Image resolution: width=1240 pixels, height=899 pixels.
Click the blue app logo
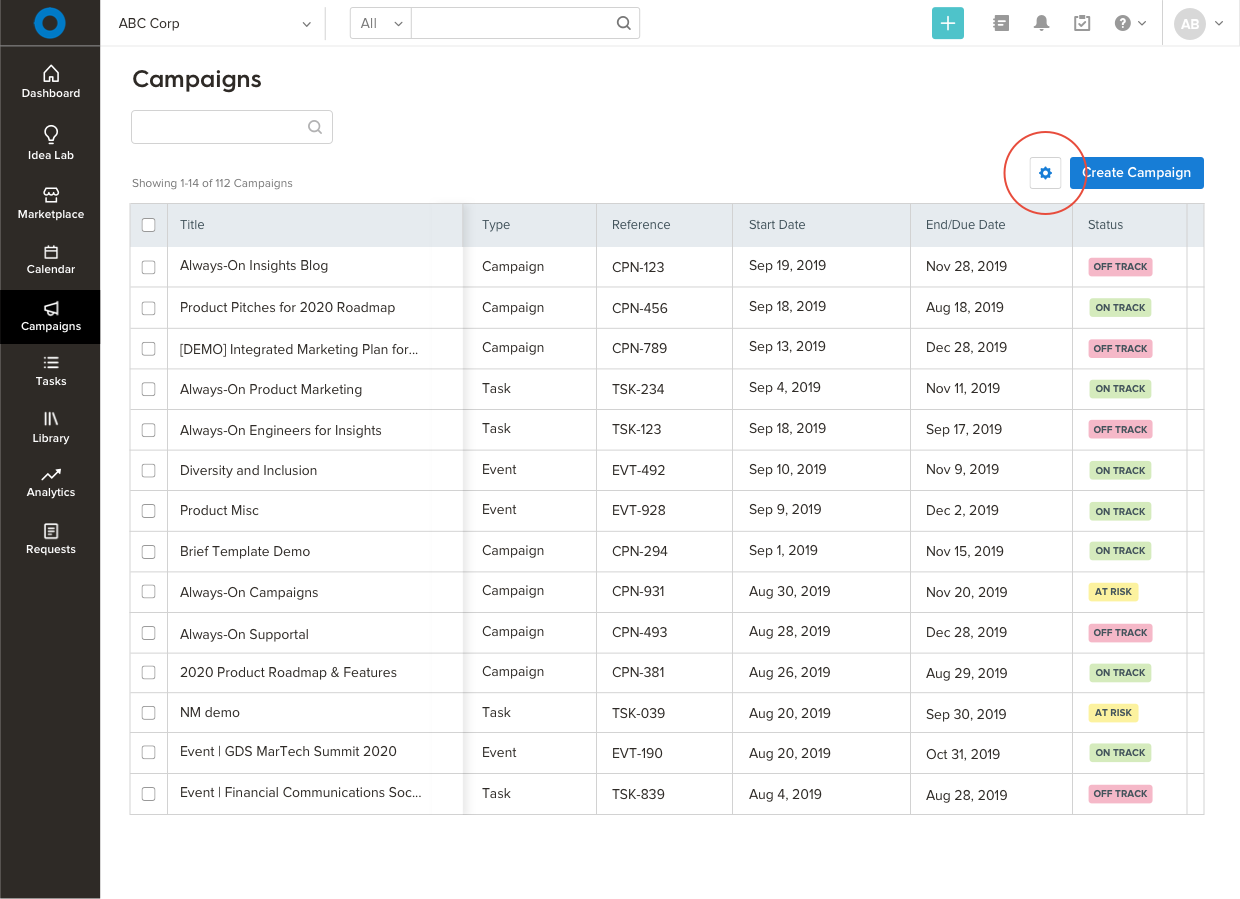[x=49, y=23]
